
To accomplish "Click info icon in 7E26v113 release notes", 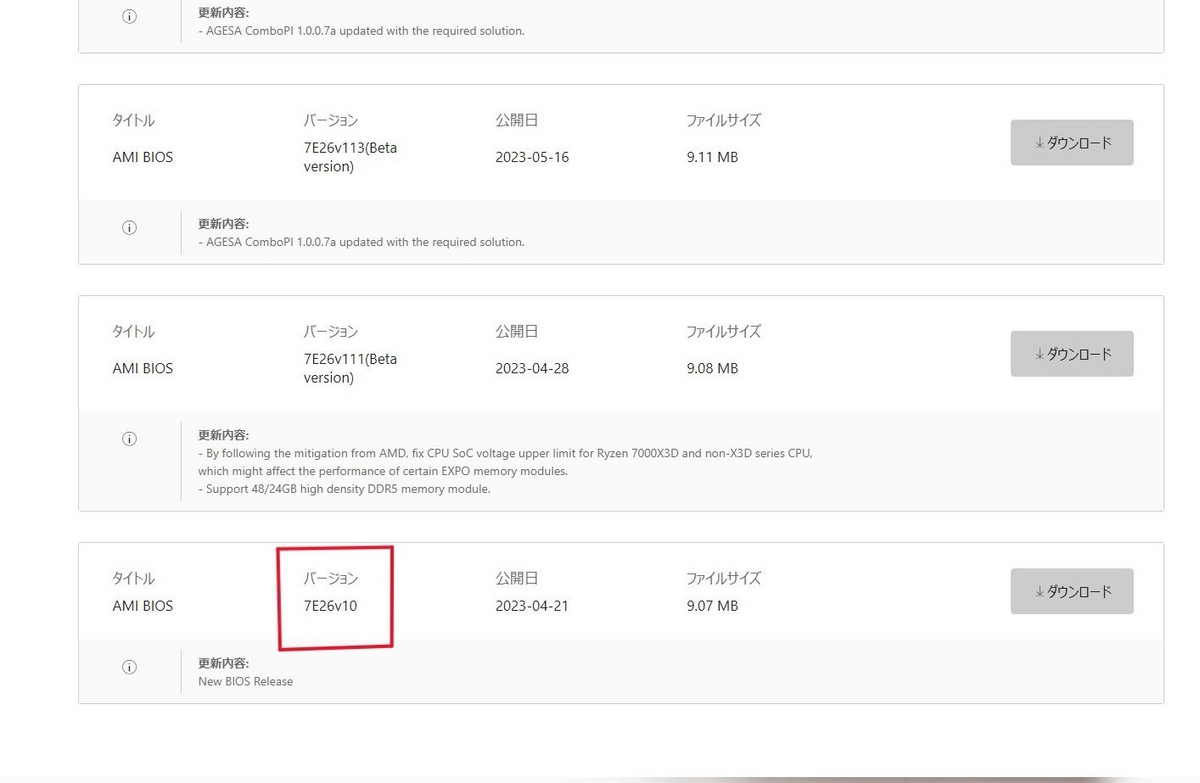I will [x=129, y=227].
